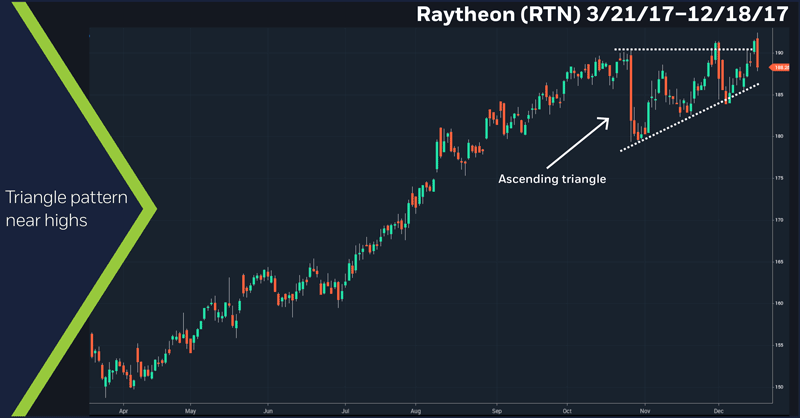
Task: Select the Oct label on the time axis
Action: (x=568, y=410)
